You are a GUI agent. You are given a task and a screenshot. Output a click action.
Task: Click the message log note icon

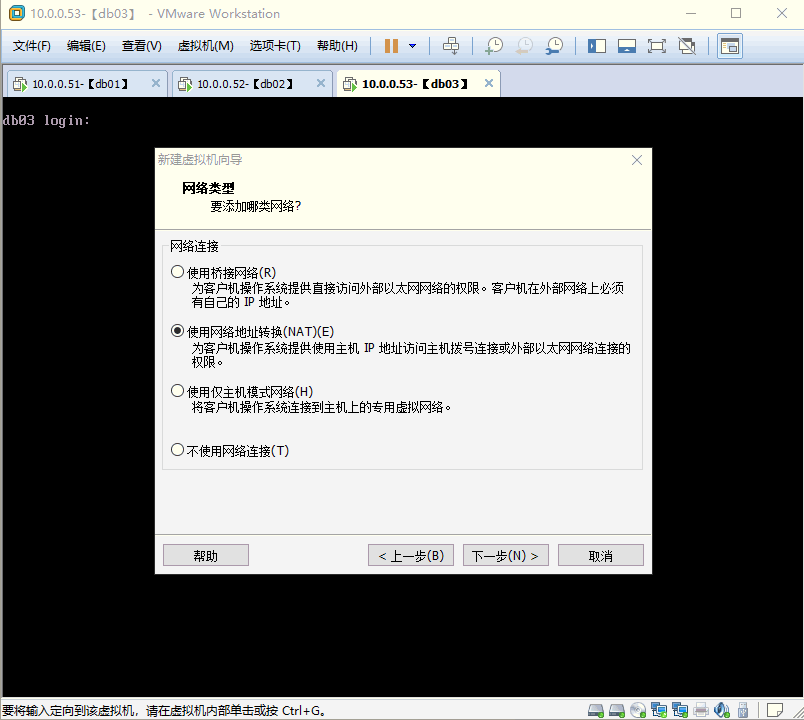pyautogui.click(x=775, y=709)
